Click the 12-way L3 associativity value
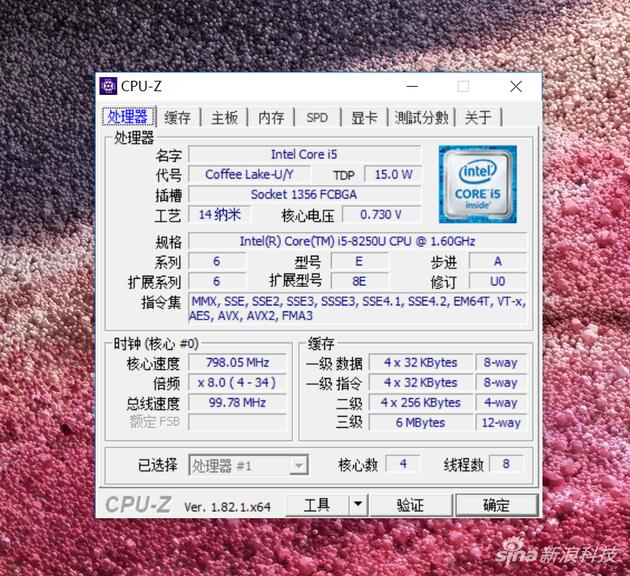 click(501, 423)
